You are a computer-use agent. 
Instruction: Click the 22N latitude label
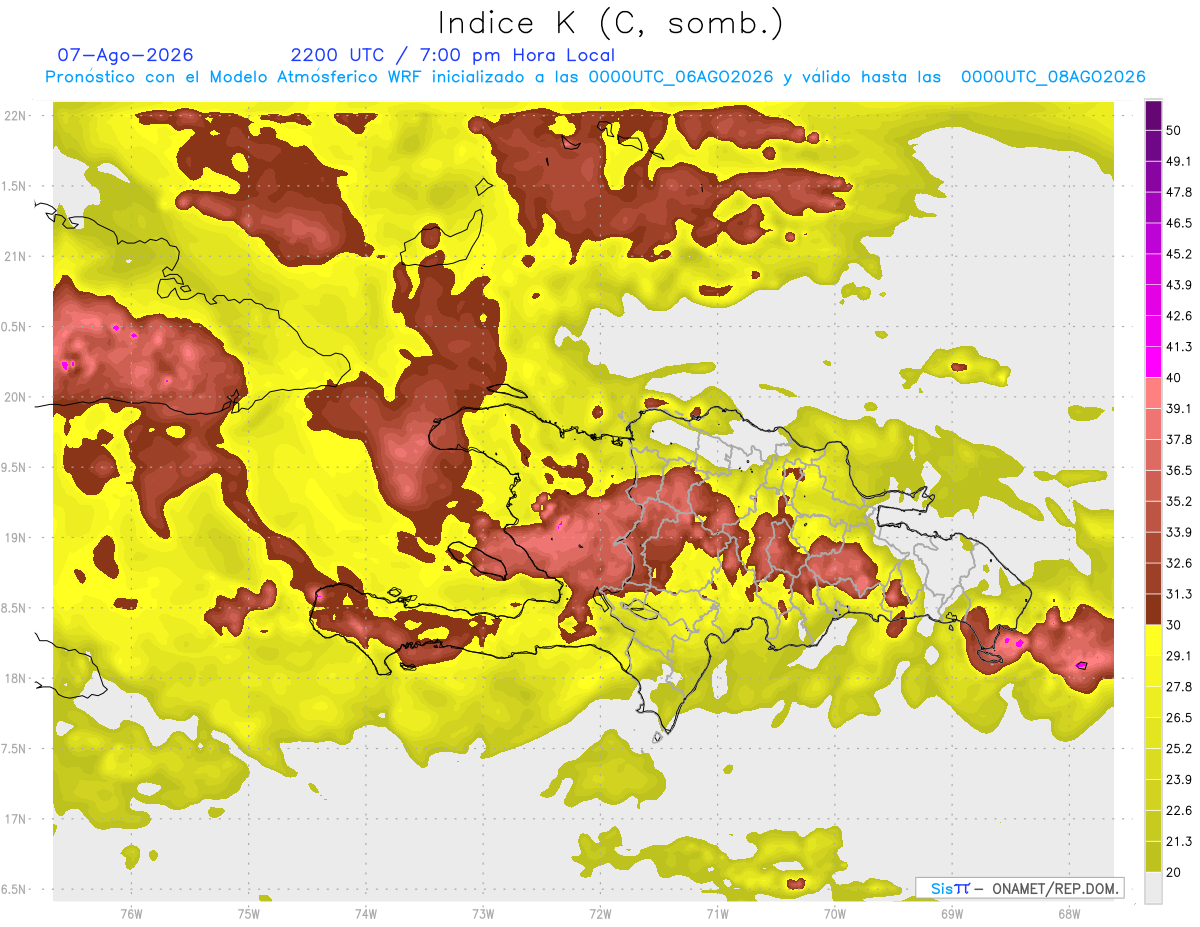pos(17,116)
